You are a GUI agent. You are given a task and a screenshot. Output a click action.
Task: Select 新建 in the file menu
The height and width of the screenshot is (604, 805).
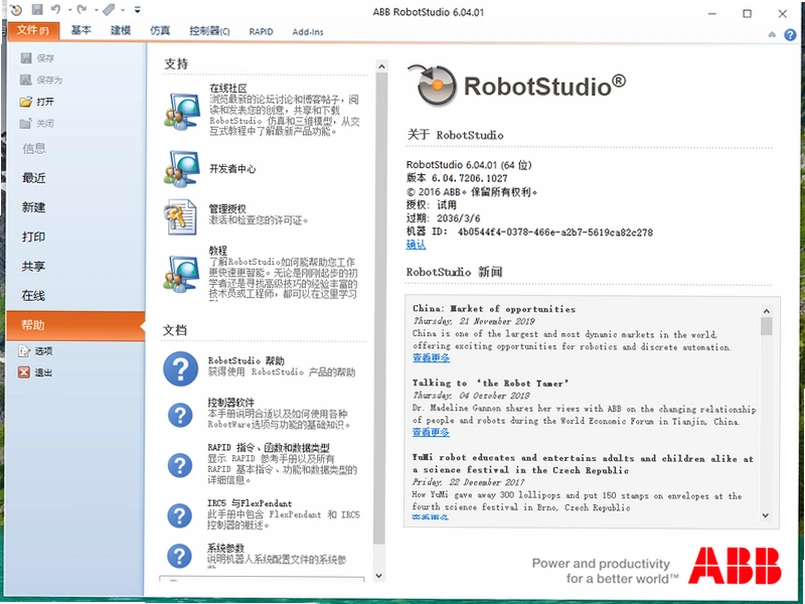click(x=34, y=207)
